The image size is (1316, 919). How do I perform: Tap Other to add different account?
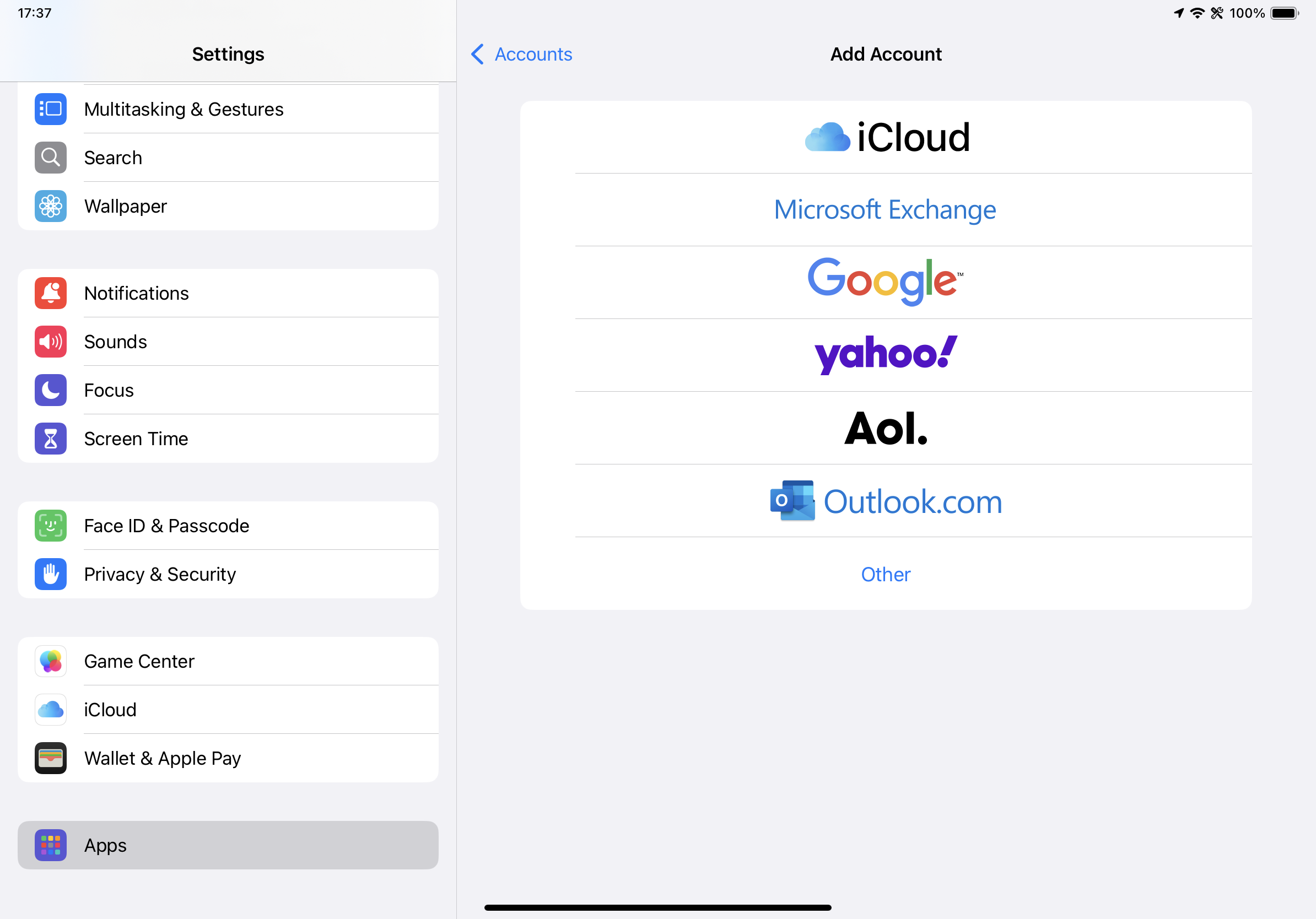(x=886, y=574)
